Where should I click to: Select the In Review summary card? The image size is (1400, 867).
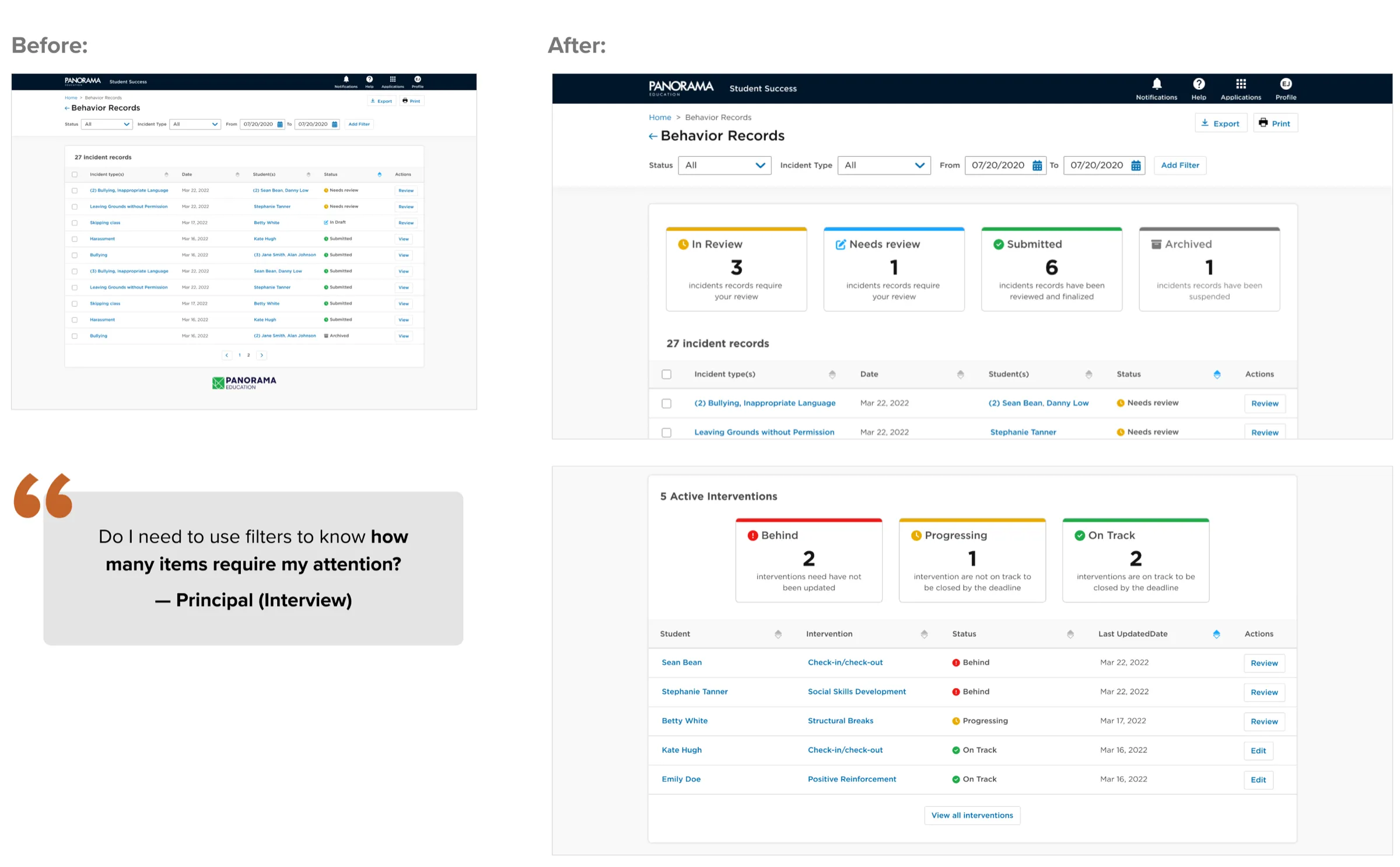click(736, 269)
